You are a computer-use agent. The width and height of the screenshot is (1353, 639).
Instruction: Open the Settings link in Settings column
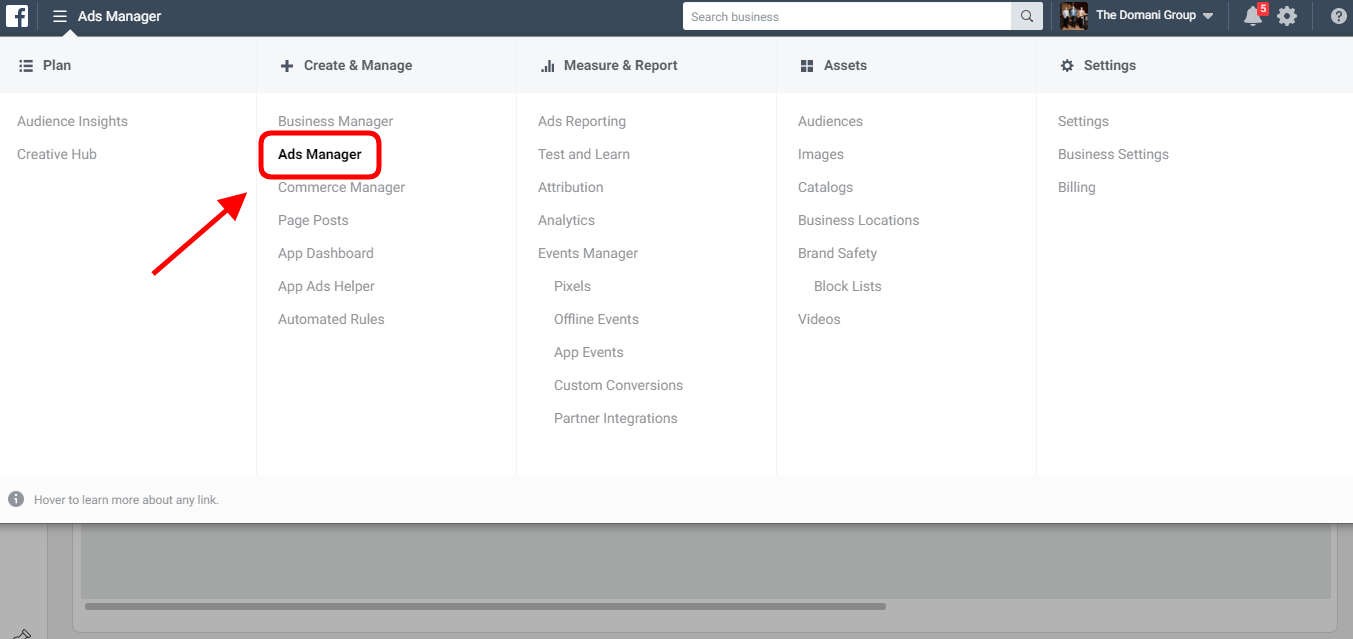(x=1083, y=121)
